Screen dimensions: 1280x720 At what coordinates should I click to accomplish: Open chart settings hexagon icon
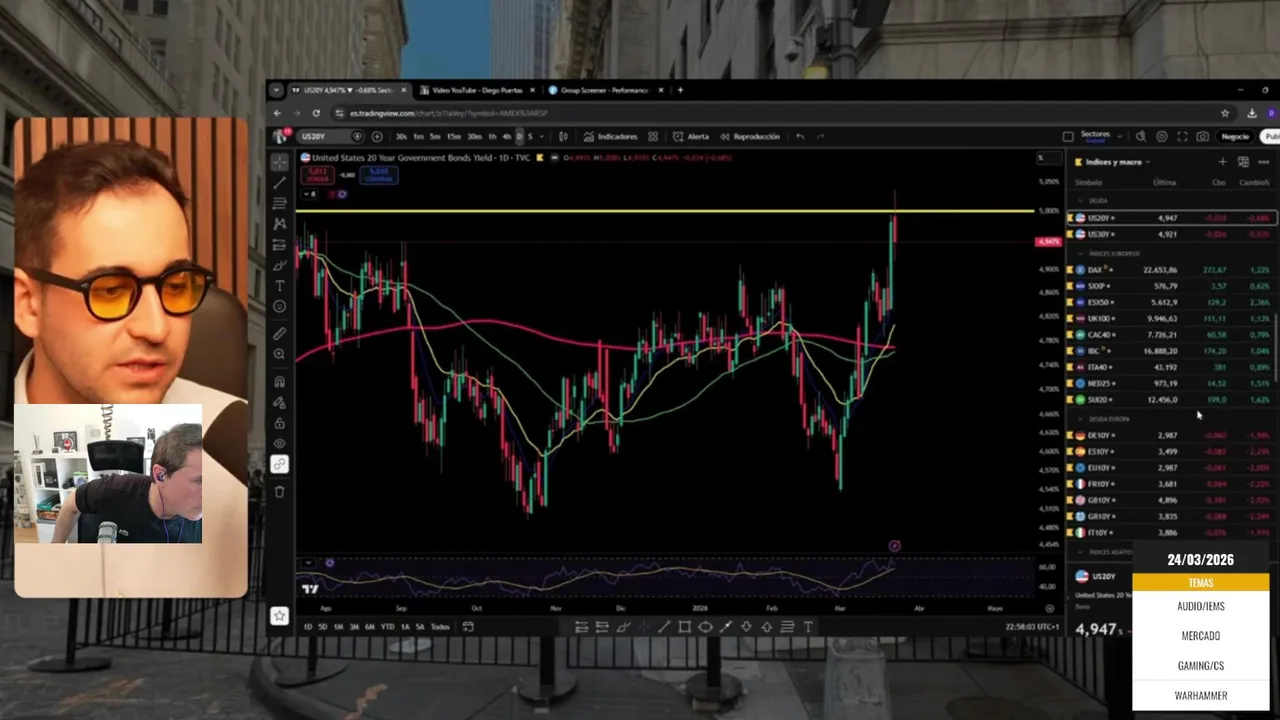click(1161, 136)
